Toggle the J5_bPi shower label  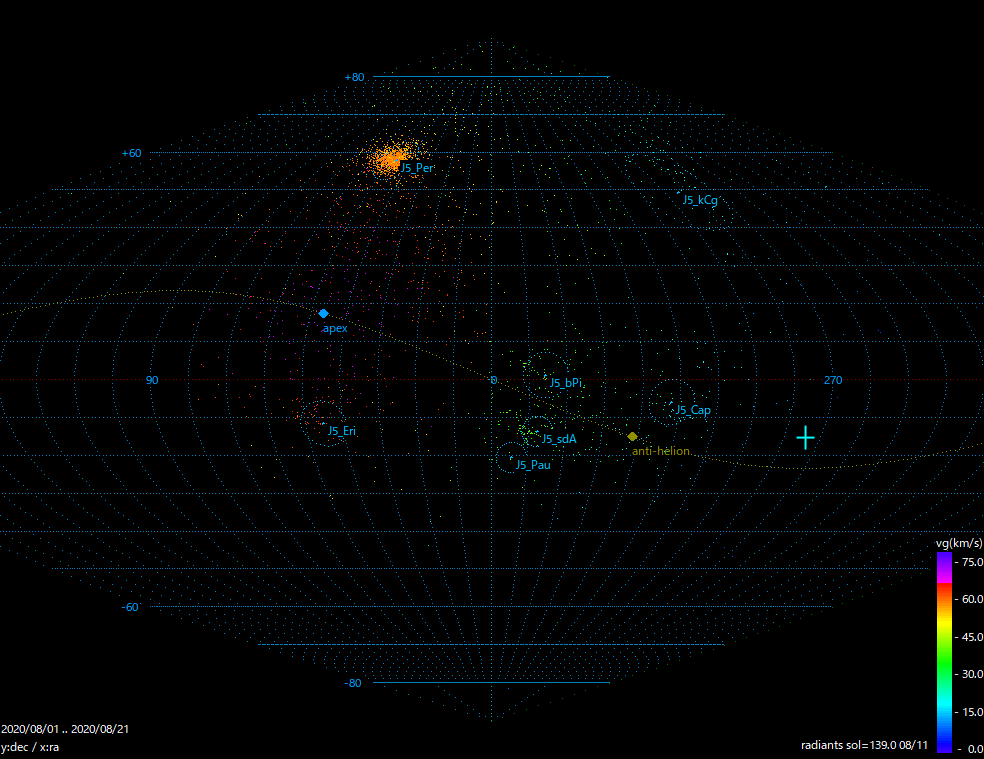click(x=567, y=382)
